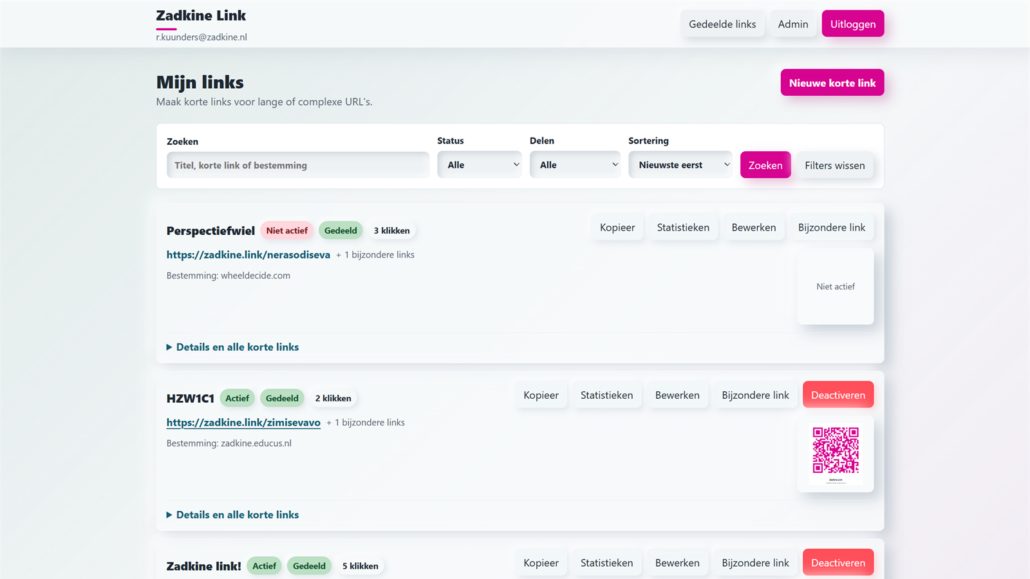Click Bijzondere link for HZW1C1
Screen dimensions: 1030x579
(755, 395)
